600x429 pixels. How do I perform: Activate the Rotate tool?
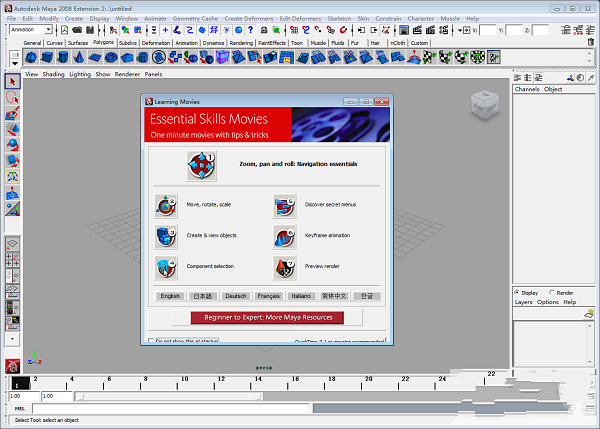click(12, 145)
